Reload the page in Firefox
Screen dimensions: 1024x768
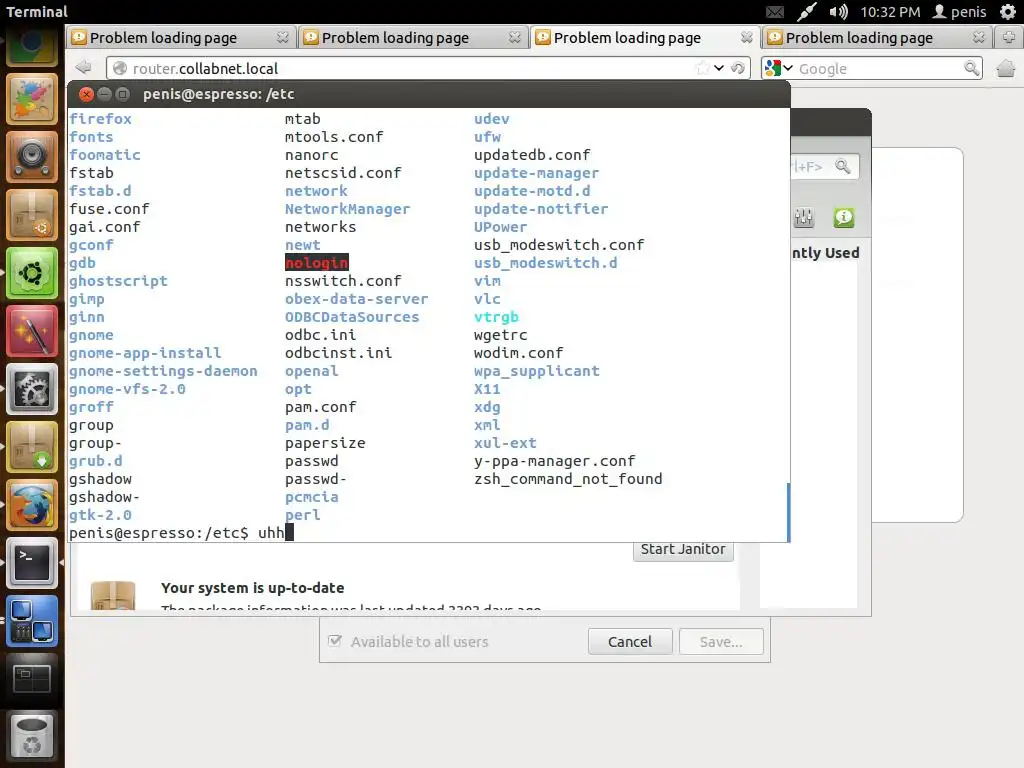coord(738,68)
